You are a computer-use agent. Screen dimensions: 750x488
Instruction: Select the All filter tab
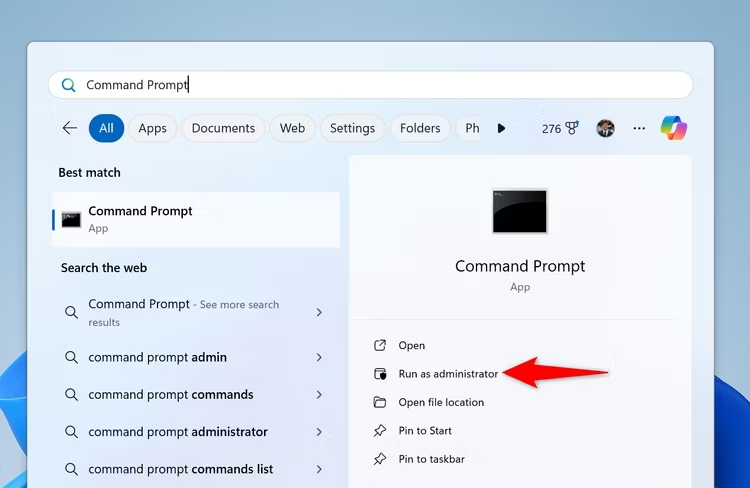click(x=106, y=128)
